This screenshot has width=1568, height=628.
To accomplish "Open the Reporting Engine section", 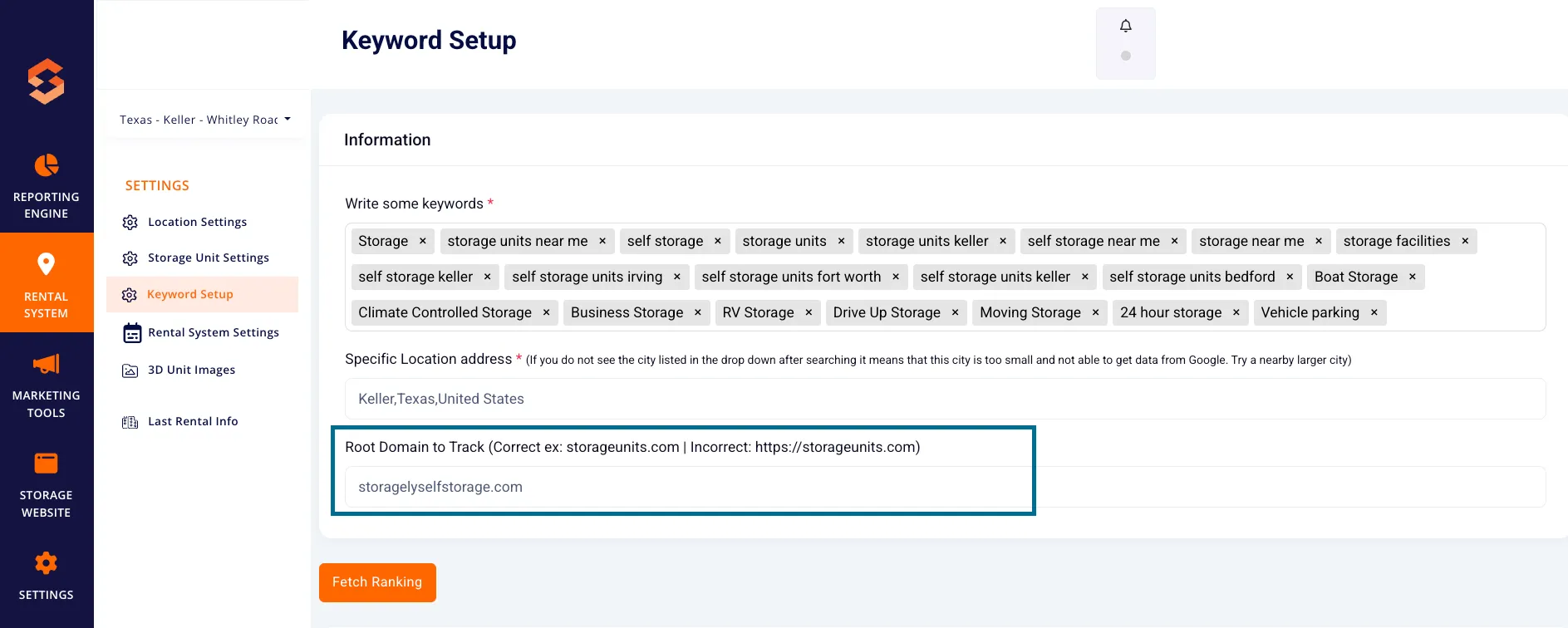I will [x=47, y=186].
